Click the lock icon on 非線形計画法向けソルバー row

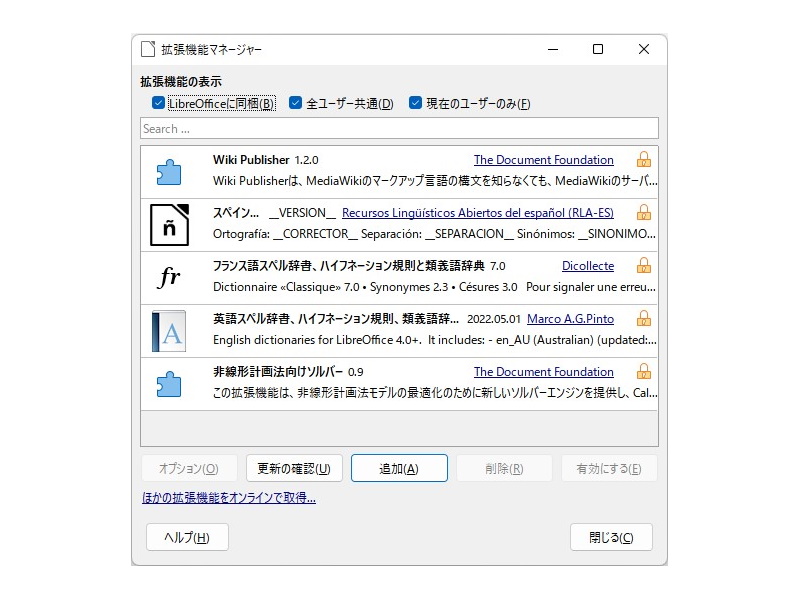tap(644, 371)
